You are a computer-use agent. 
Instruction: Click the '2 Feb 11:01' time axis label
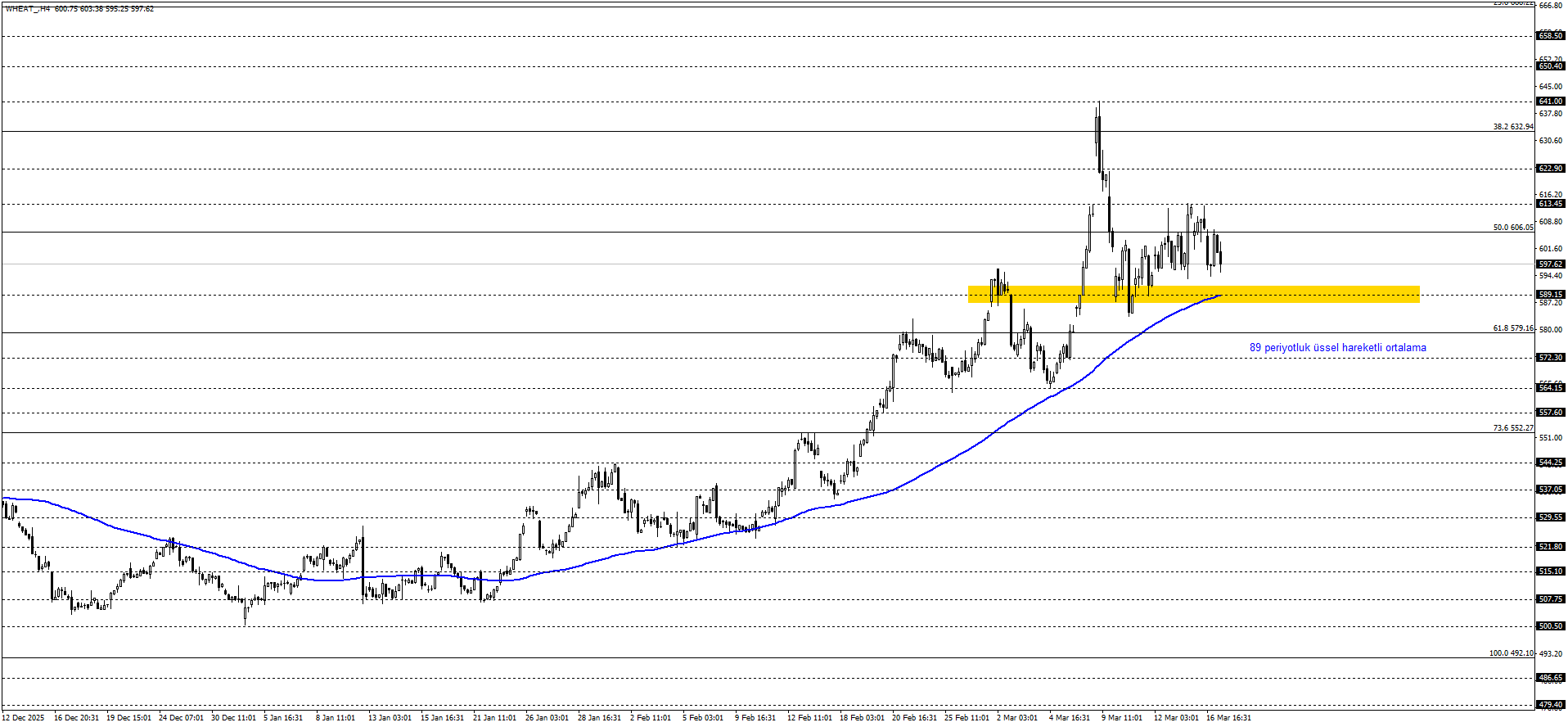click(x=651, y=718)
